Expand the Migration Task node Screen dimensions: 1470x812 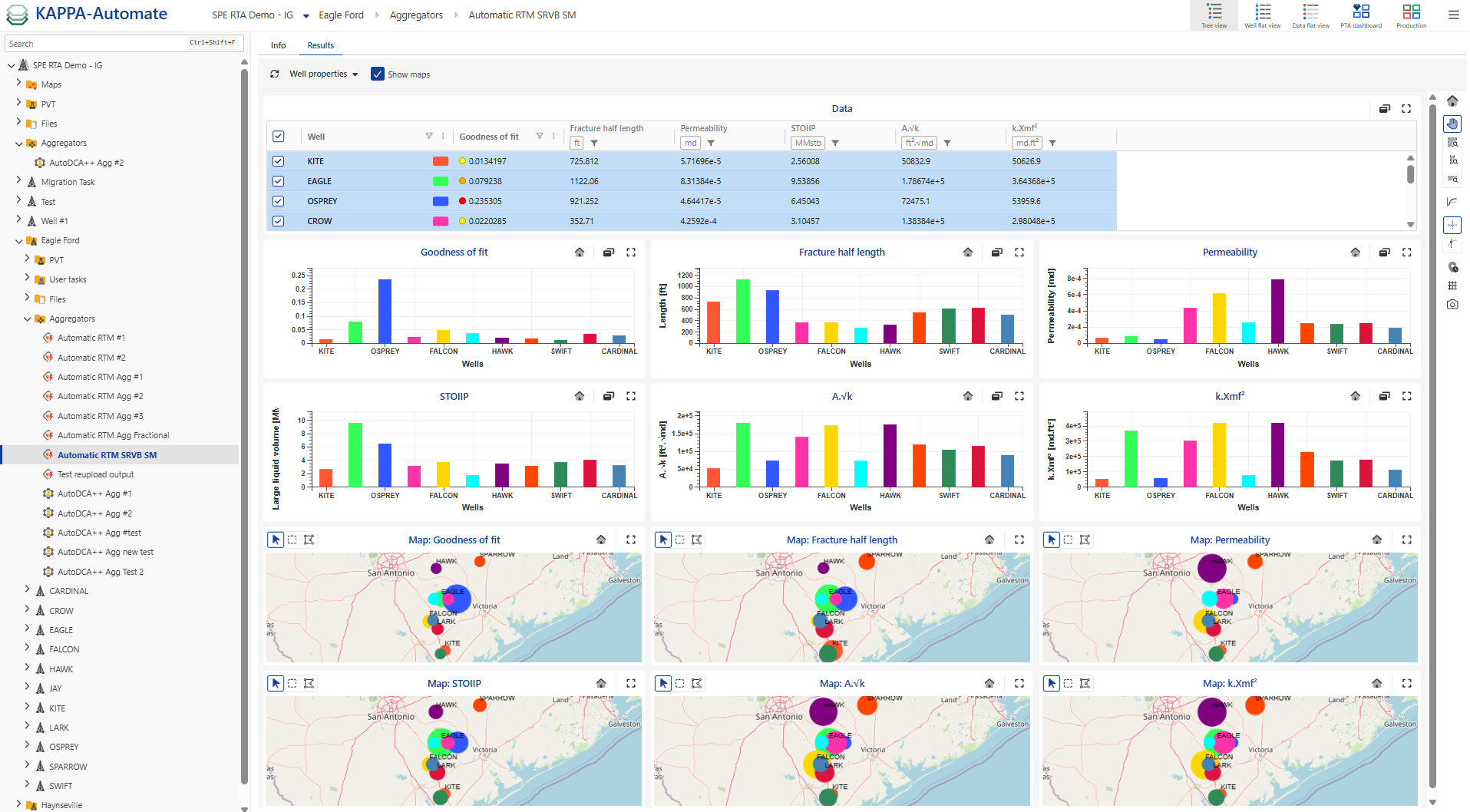coord(19,181)
